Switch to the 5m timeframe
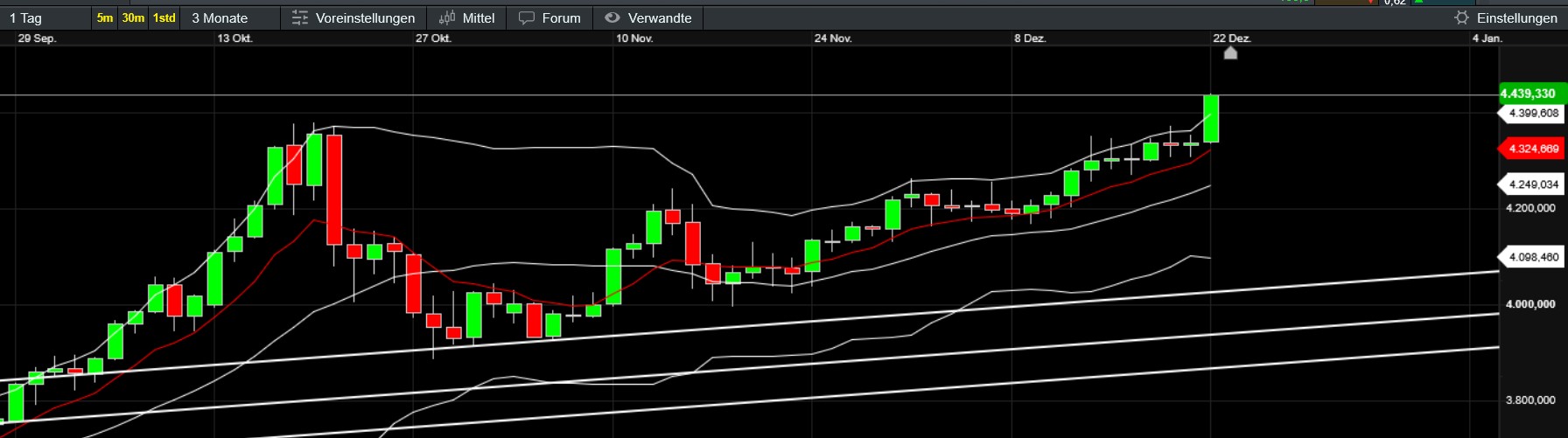The width and height of the screenshot is (1568, 438). 105,17
